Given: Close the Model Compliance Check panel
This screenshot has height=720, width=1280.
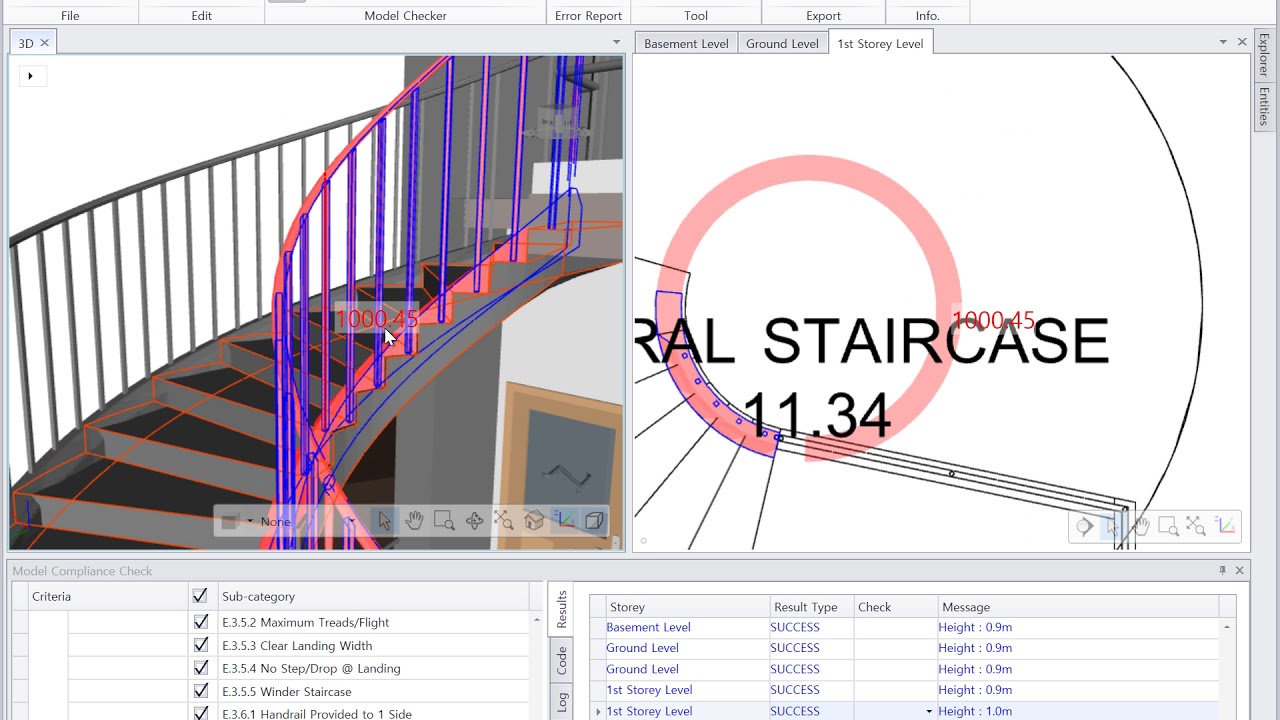Looking at the screenshot, I should coord(1240,570).
